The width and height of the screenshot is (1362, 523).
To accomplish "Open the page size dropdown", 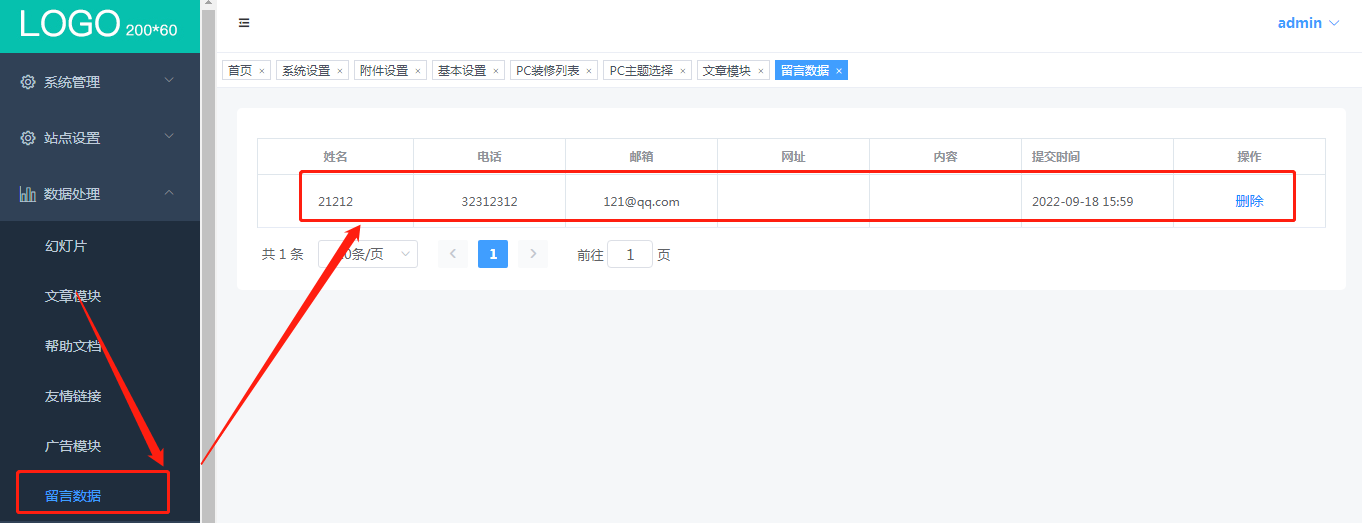I will pos(368,254).
